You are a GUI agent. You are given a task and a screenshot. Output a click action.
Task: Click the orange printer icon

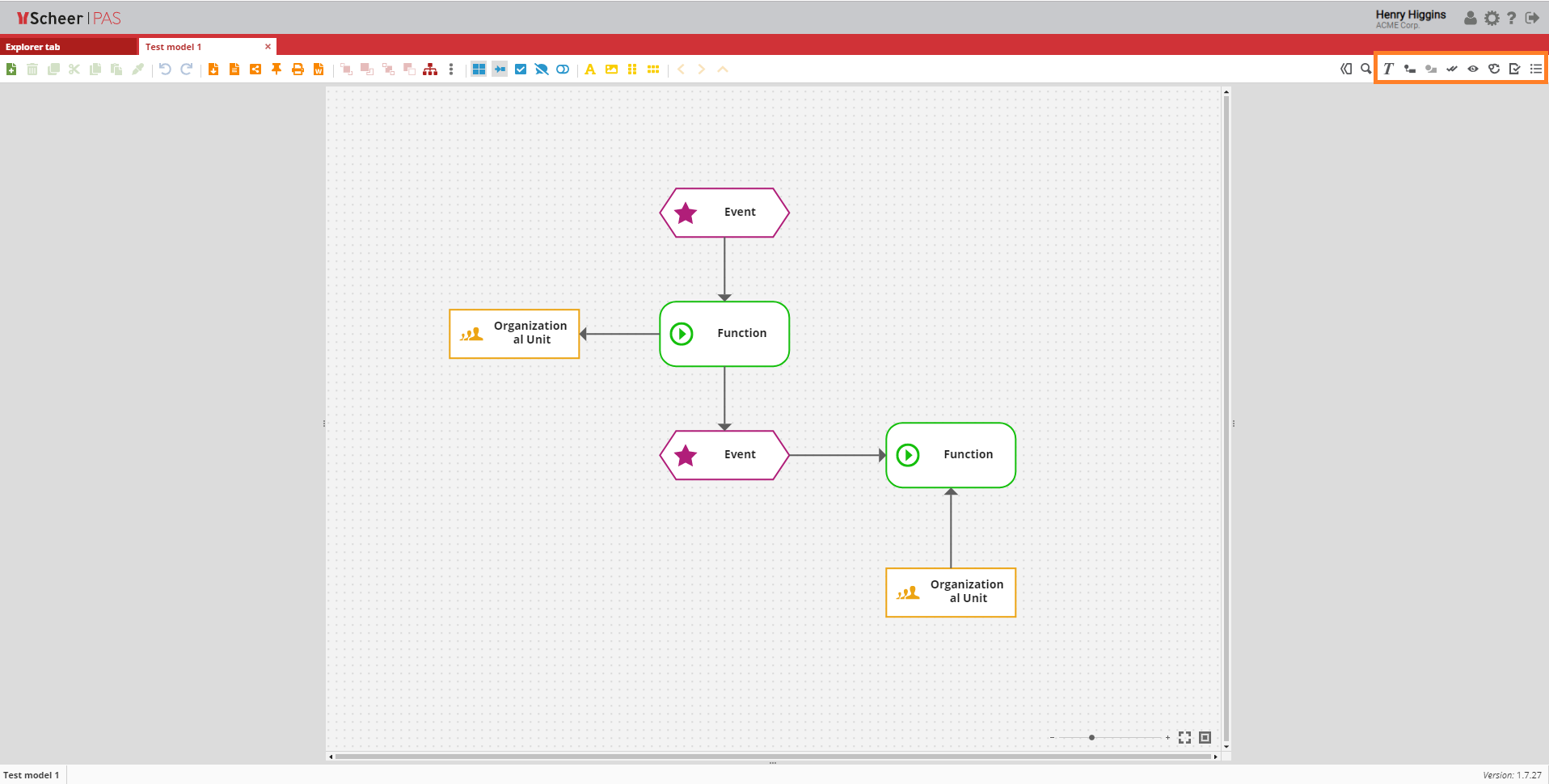(298, 70)
